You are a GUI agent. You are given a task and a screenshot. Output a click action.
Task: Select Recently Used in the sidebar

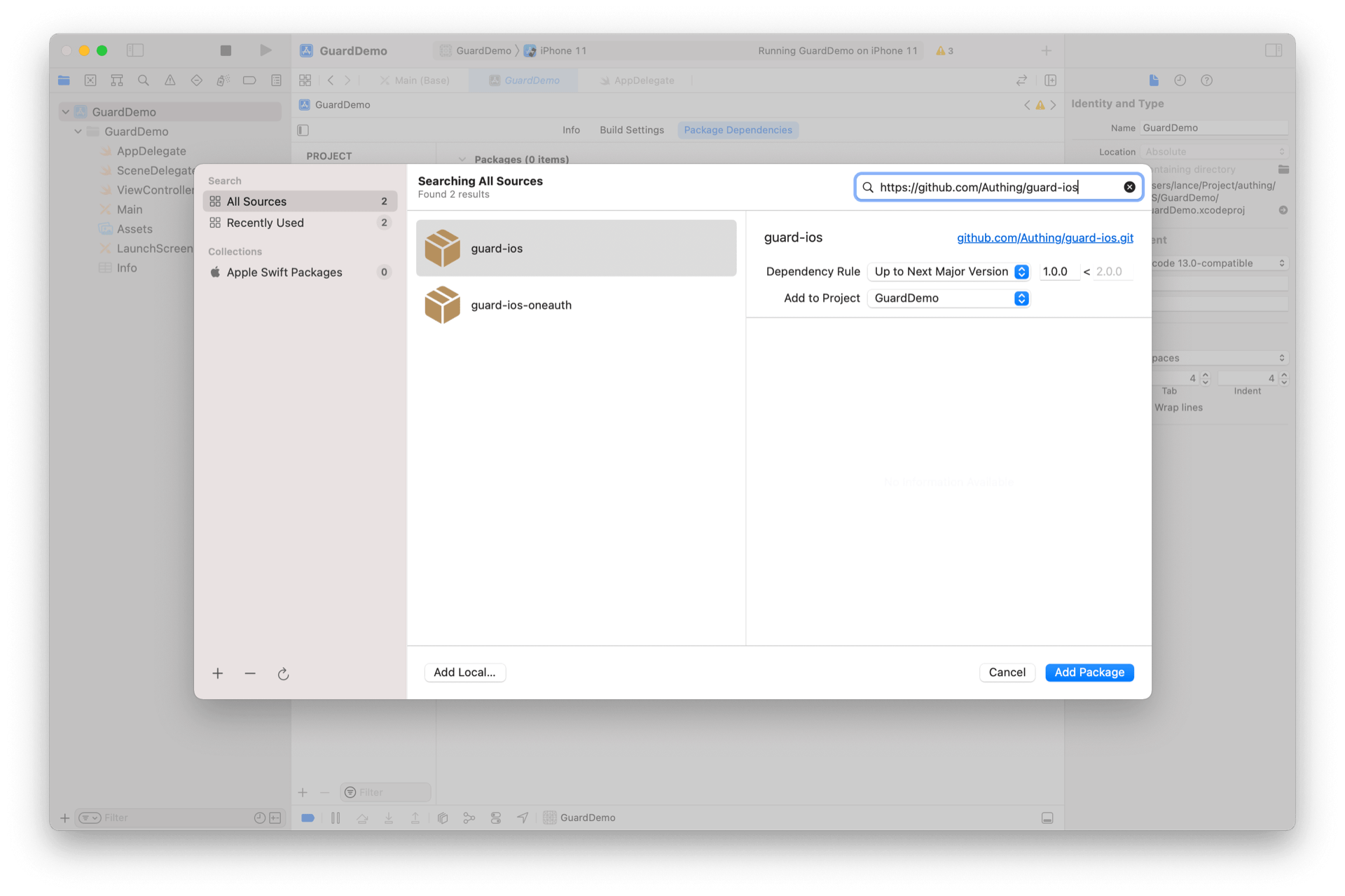265,223
